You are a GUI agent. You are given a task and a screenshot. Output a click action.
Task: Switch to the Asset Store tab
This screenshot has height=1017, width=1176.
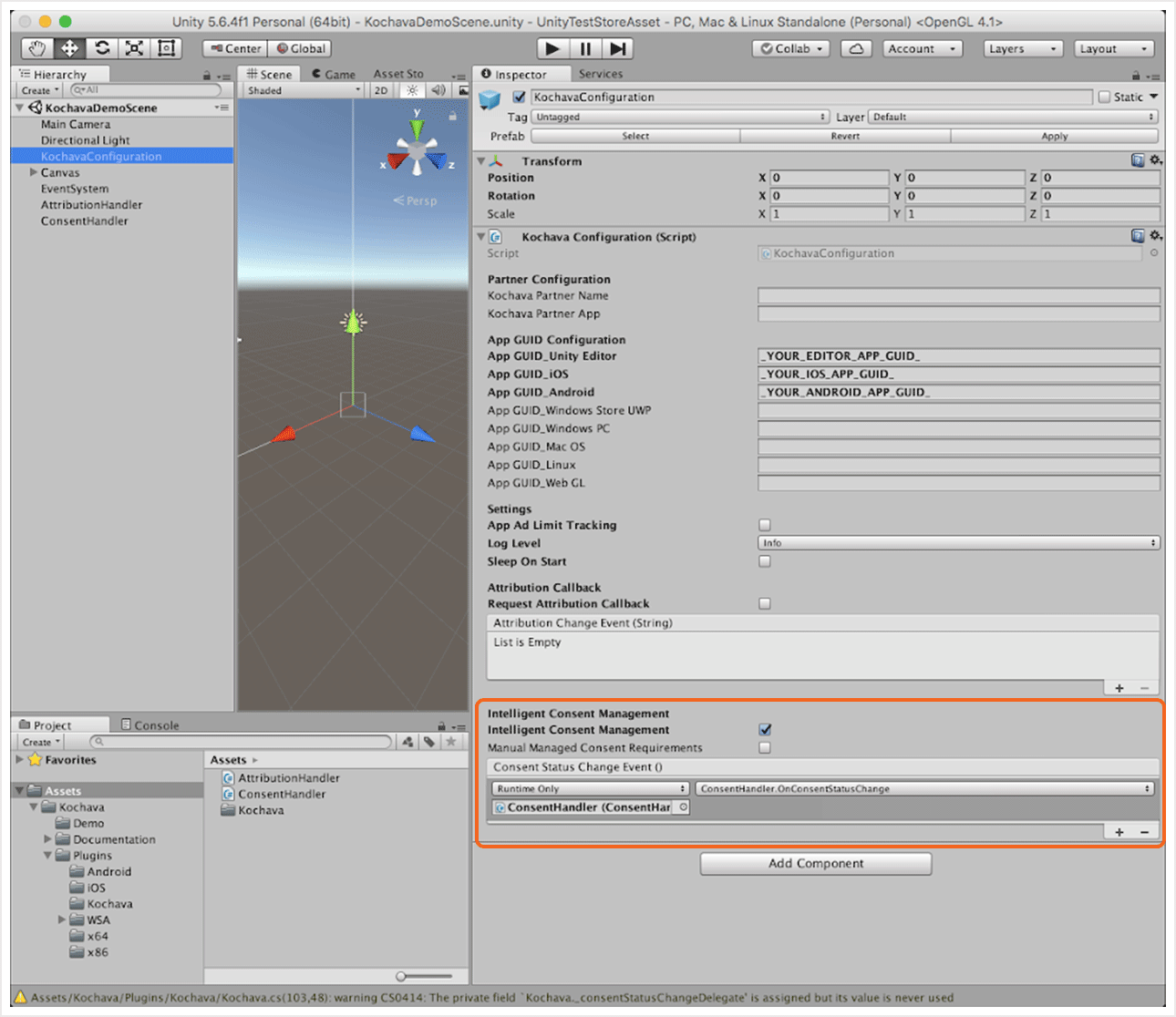398,74
